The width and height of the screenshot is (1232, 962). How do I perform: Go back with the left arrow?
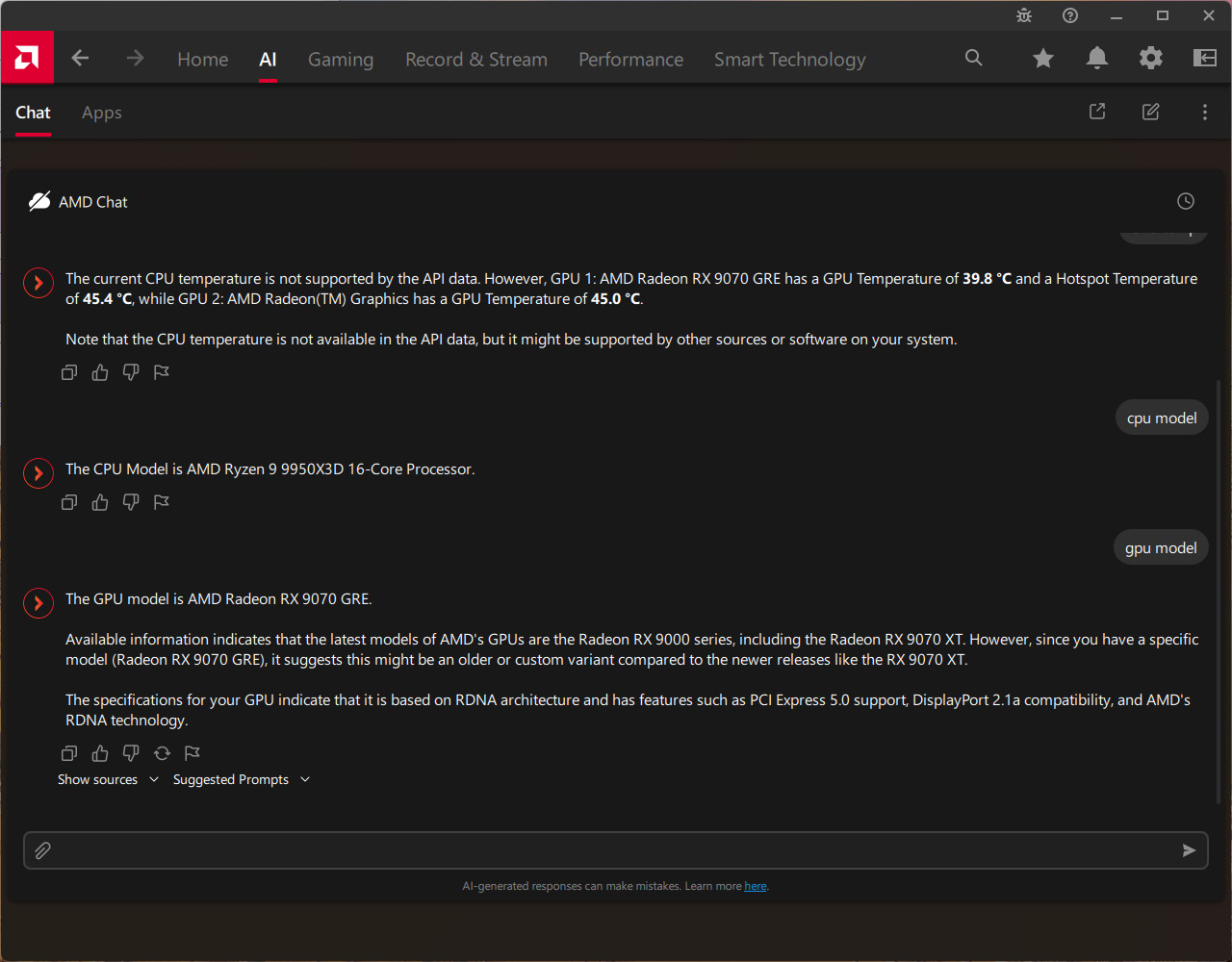click(81, 59)
